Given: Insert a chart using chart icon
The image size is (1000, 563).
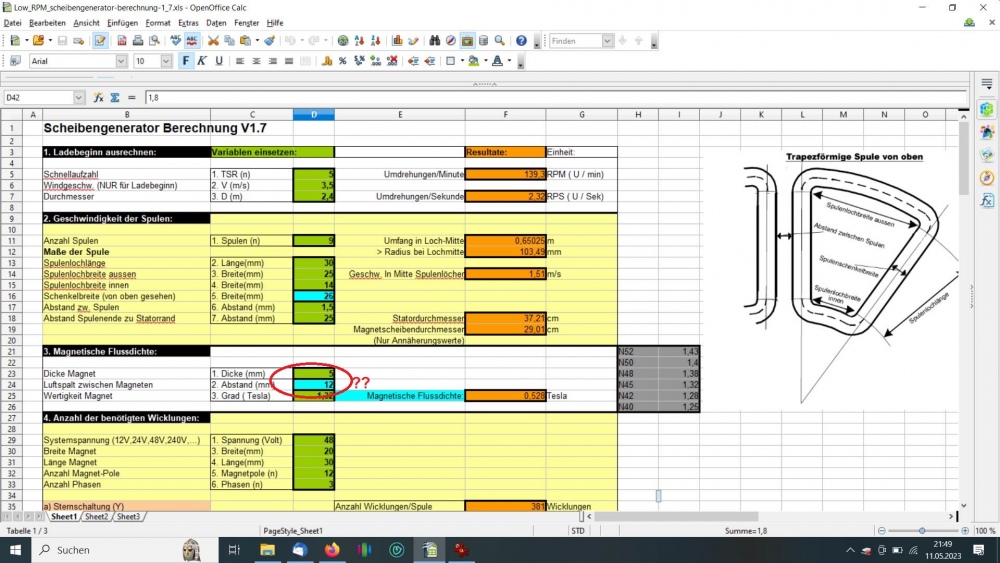Looking at the screenshot, I should [397, 41].
